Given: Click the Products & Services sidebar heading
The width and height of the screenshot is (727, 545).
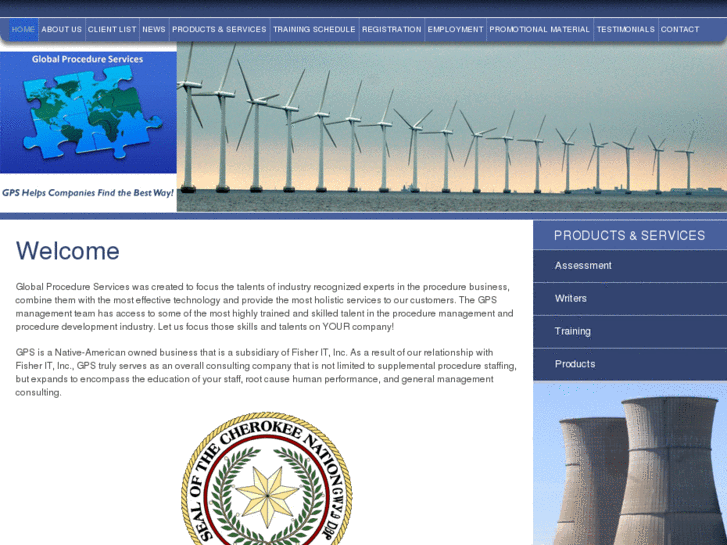Looking at the screenshot, I should click(630, 236).
